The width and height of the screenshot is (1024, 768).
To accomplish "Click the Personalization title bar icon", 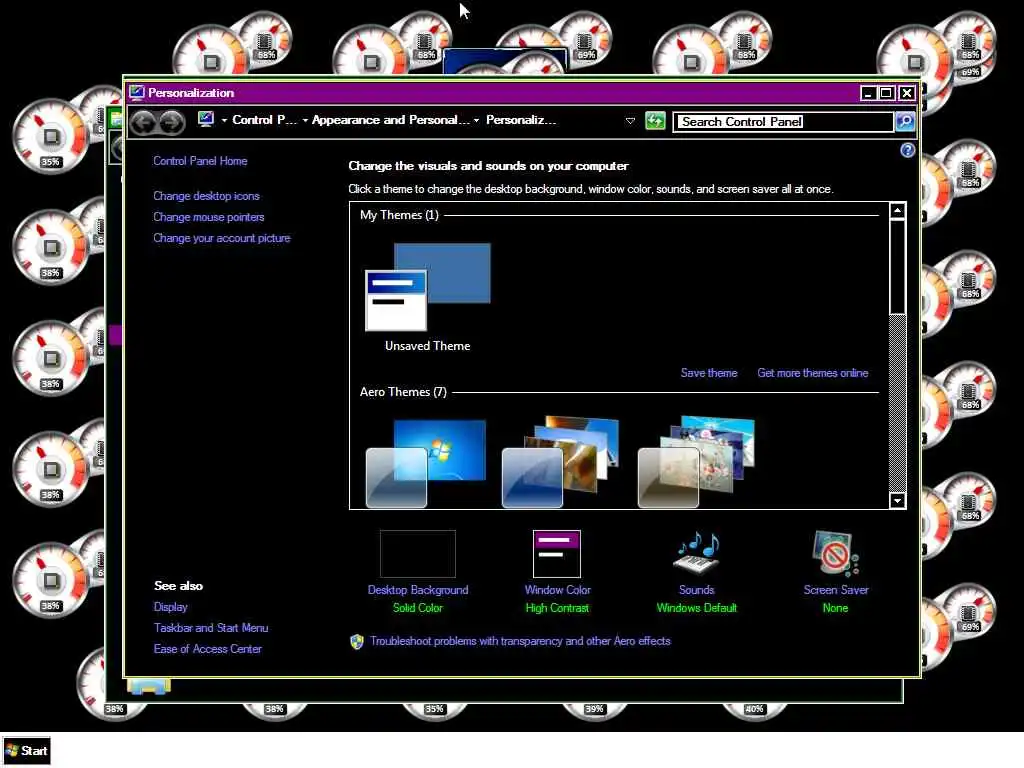I will coord(136,93).
